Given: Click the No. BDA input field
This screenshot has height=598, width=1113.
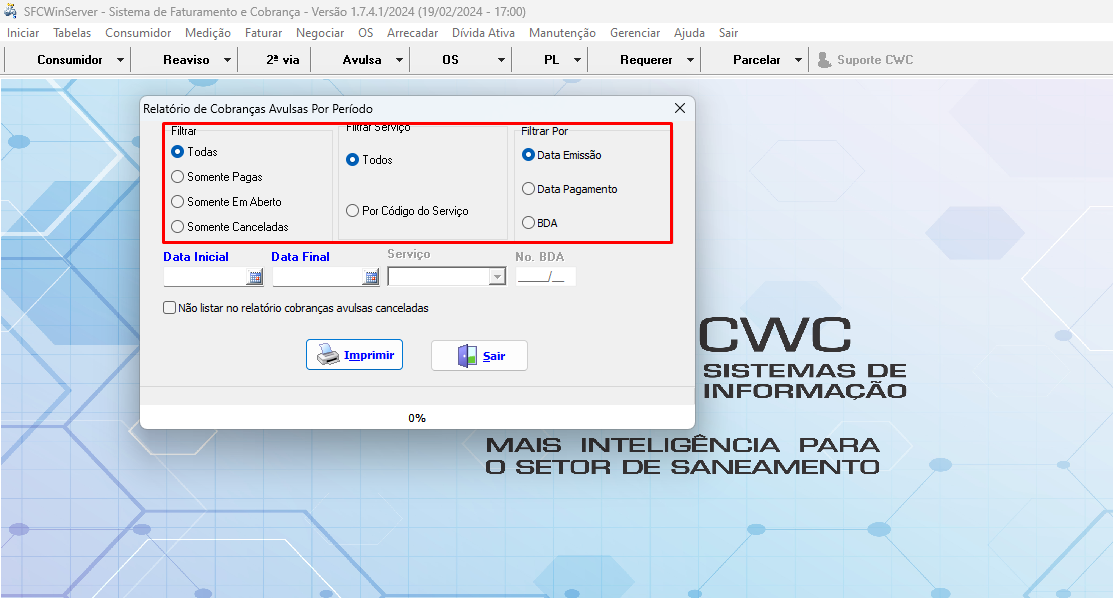Looking at the screenshot, I should click(x=545, y=277).
